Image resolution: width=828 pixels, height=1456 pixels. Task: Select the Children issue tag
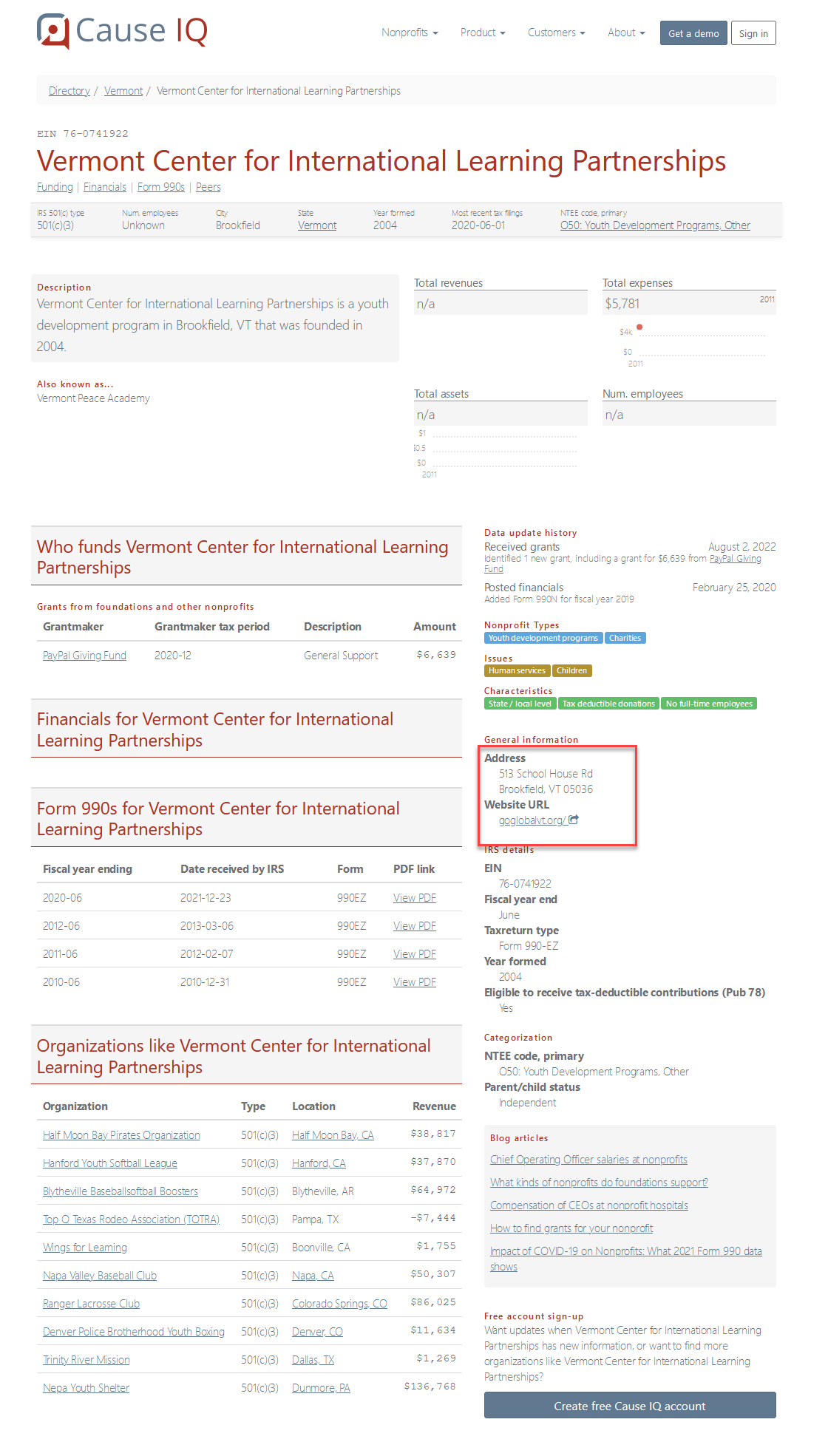(x=572, y=670)
